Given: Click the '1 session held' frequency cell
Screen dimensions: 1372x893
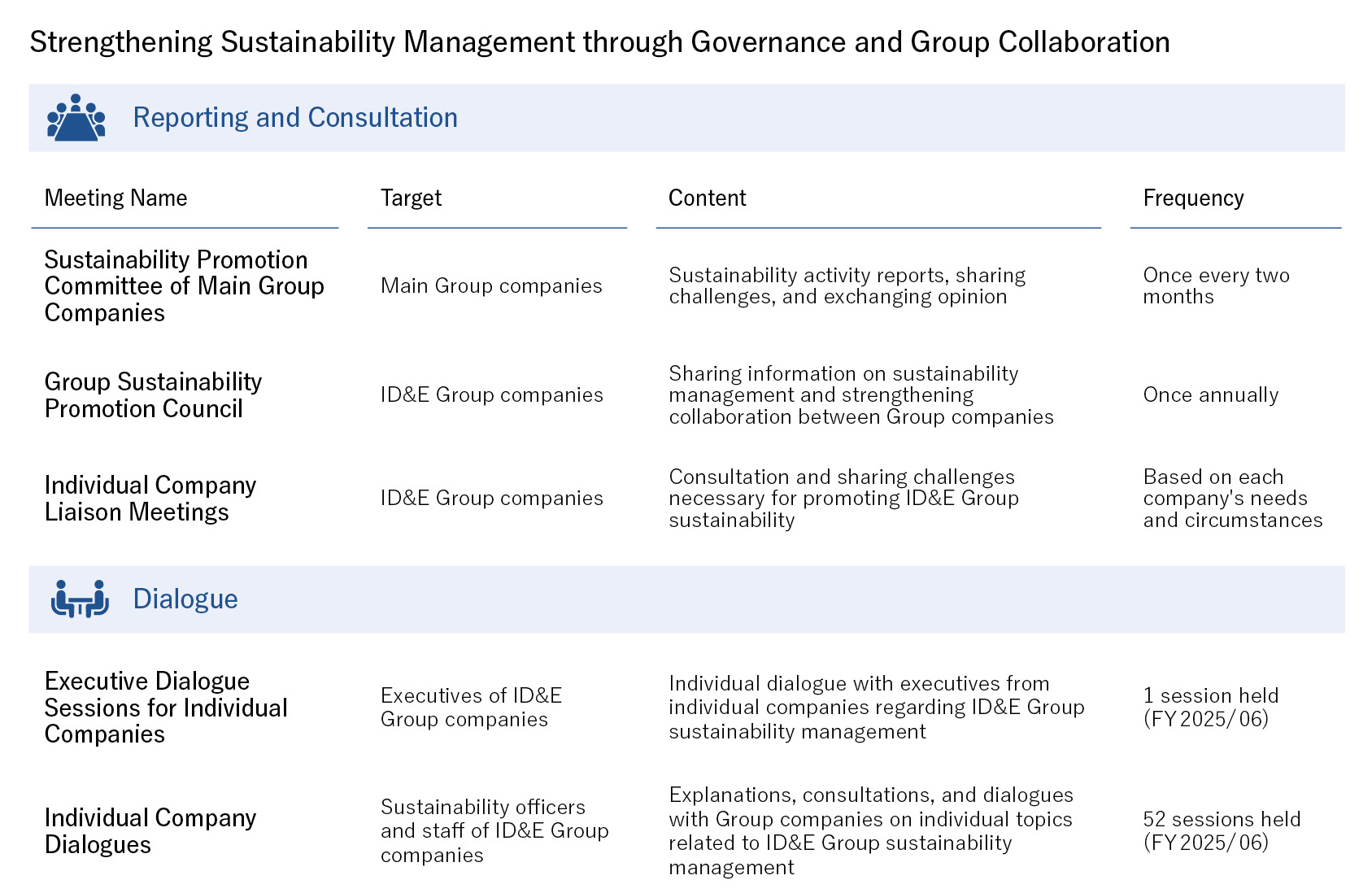Looking at the screenshot, I should pos(1210,708).
